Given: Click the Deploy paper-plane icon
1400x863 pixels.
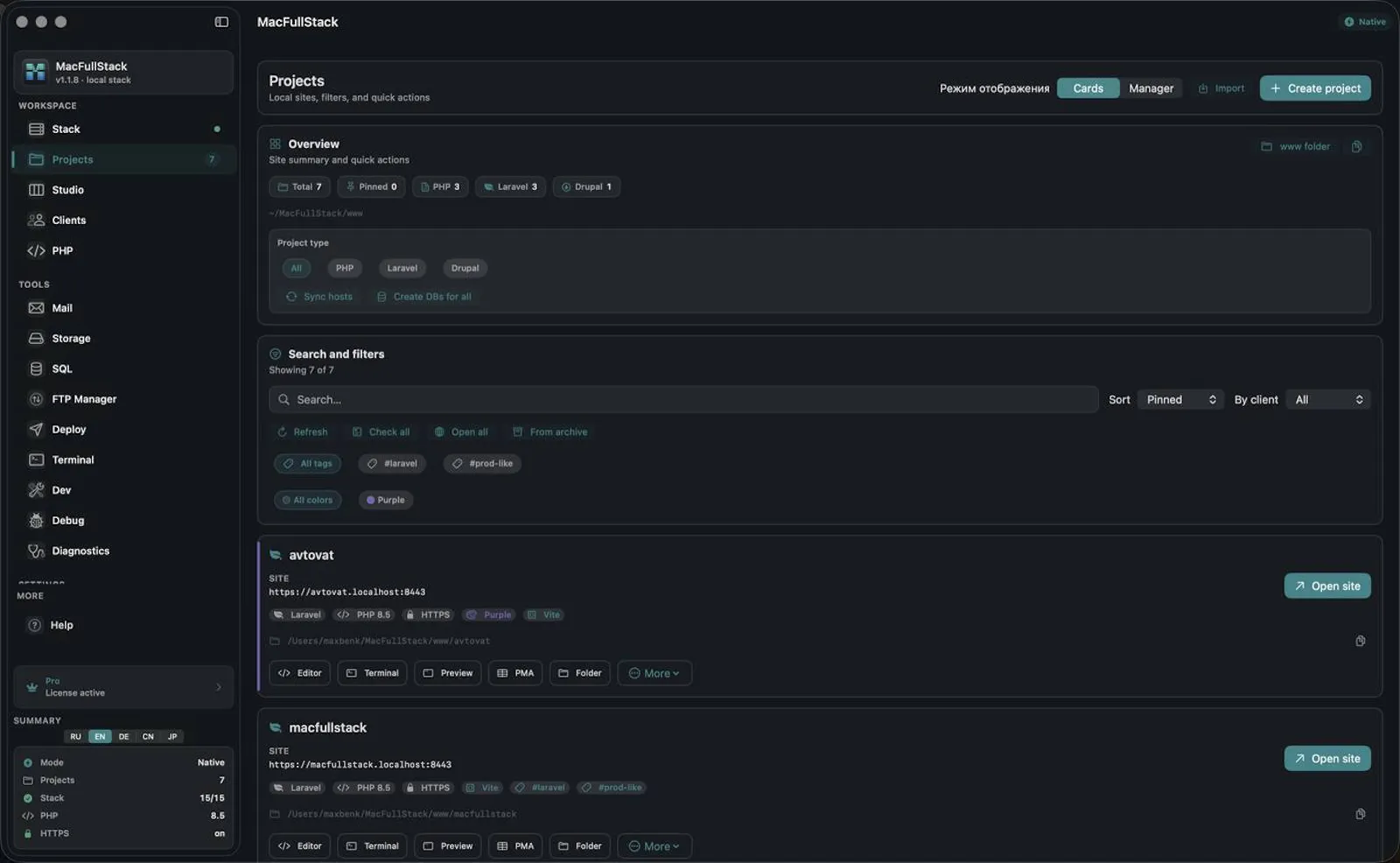Looking at the screenshot, I should click(36, 430).
